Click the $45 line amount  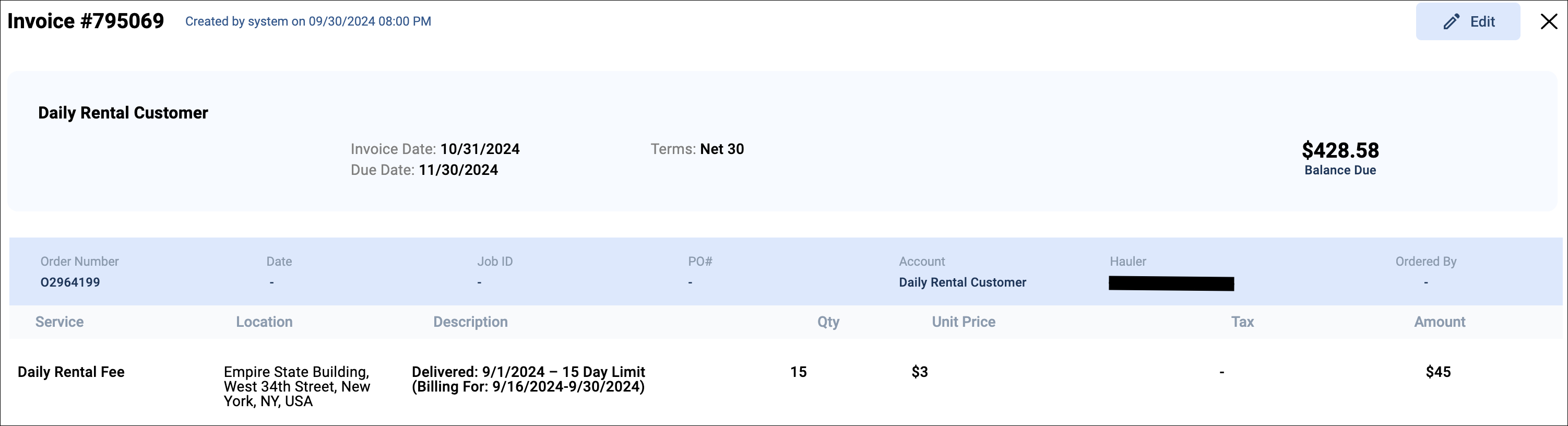pyautogui.click(x=1438, y=372)
